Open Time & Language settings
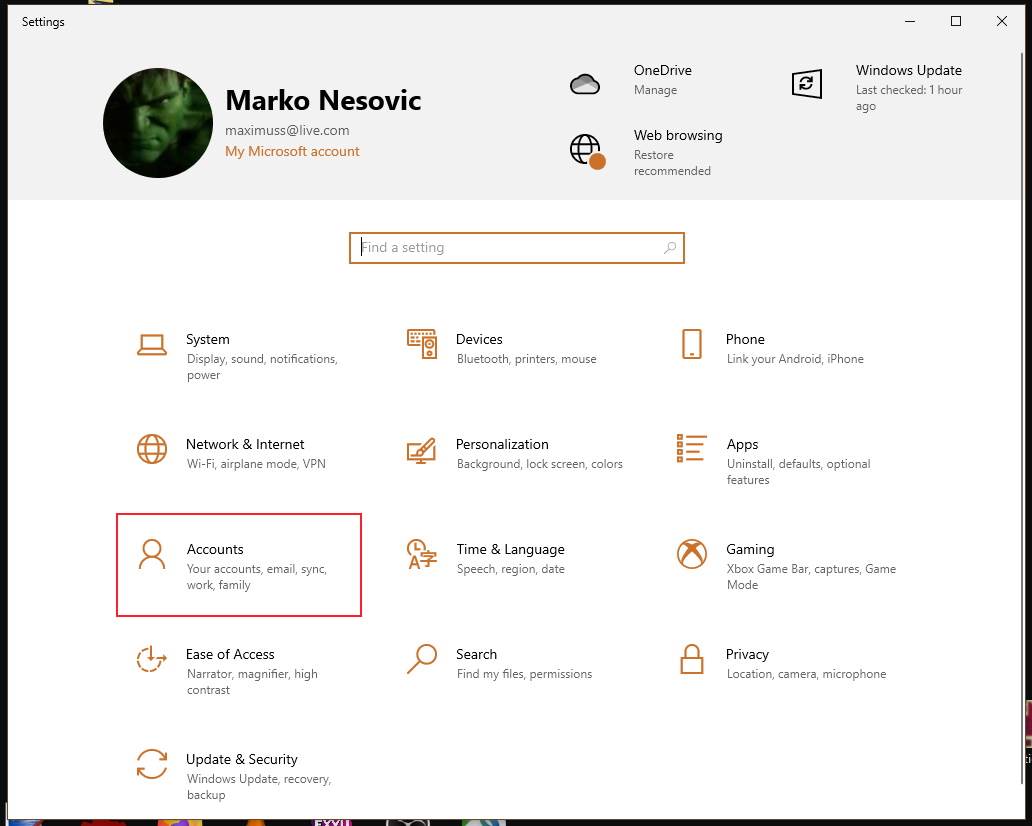Viewport: 1032px width, 826px height. [x=510, y=549]
